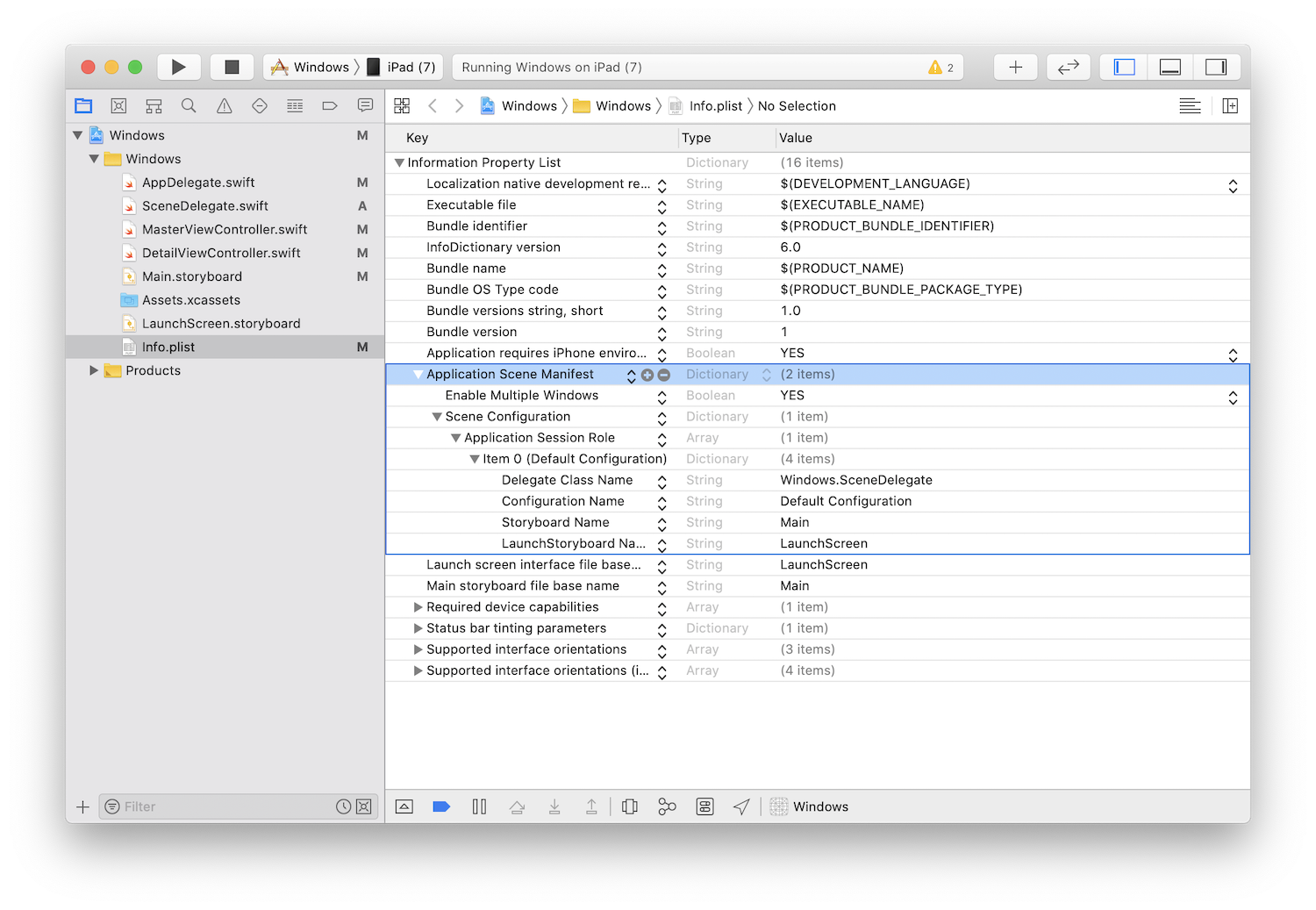Expand Required device capabilities
The image size is (1316, 910).
(418, 607)
